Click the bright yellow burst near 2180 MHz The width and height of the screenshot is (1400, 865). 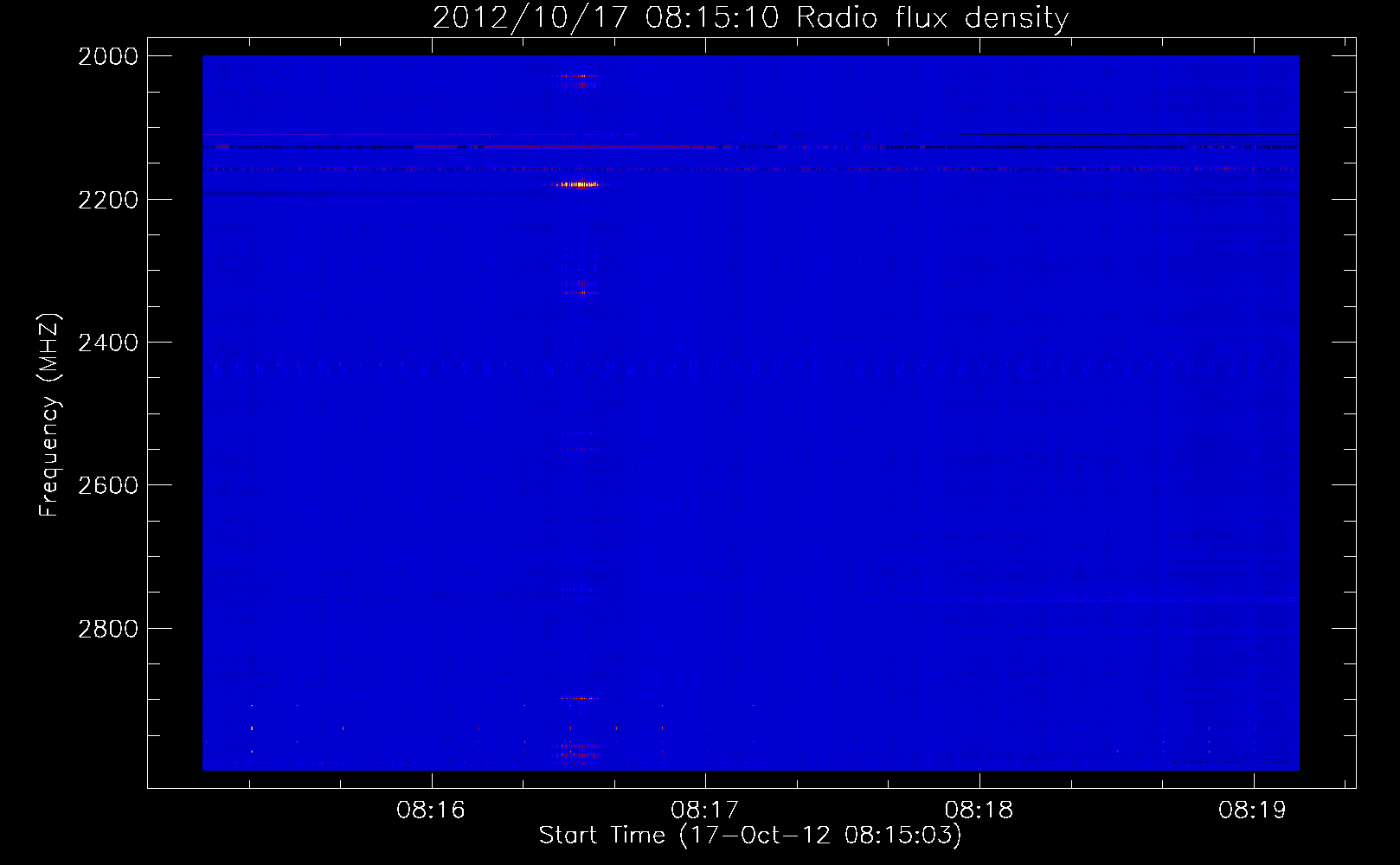coord(578,184)
